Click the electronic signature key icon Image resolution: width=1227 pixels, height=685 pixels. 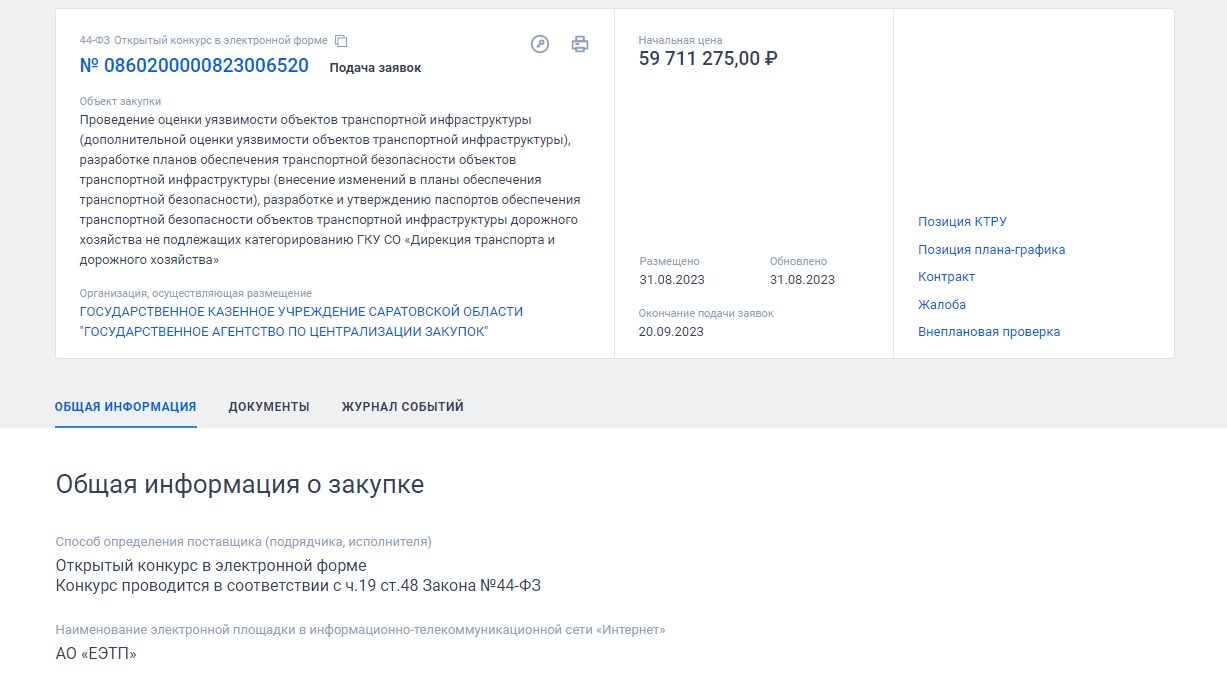540,44
